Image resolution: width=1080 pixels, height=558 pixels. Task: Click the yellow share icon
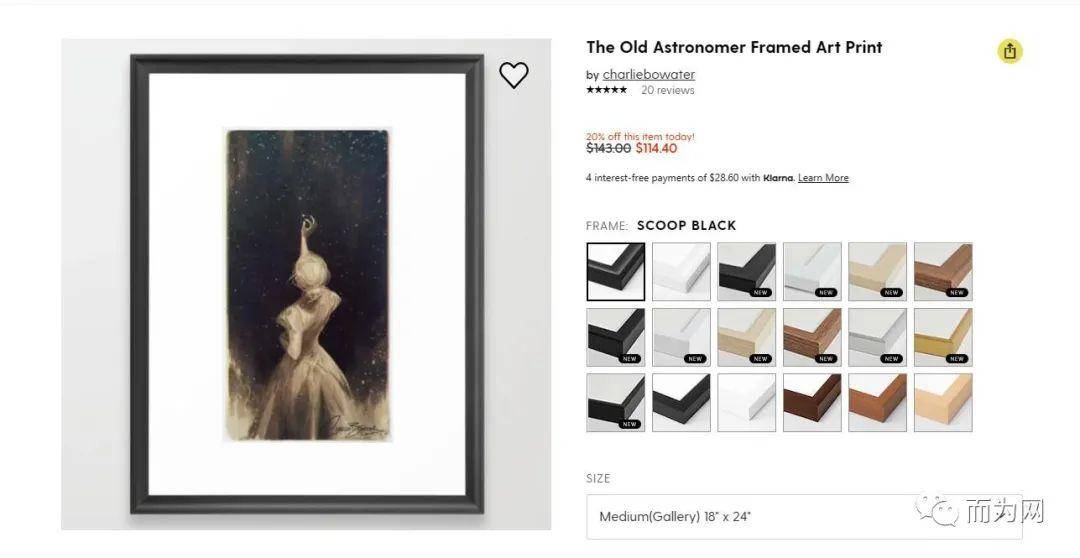point(1010,51)
